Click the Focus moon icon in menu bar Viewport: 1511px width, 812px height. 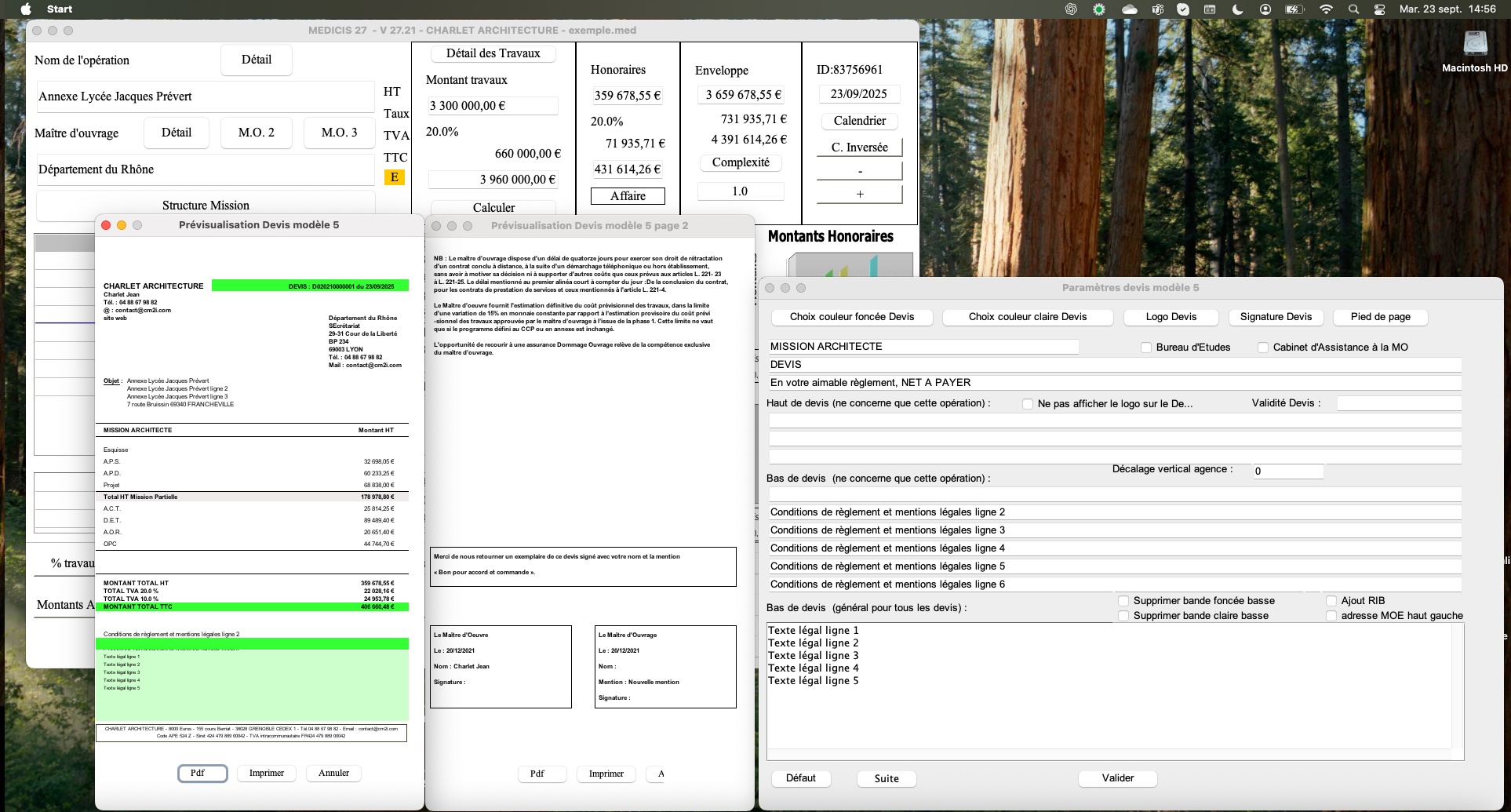point(1238,9)
